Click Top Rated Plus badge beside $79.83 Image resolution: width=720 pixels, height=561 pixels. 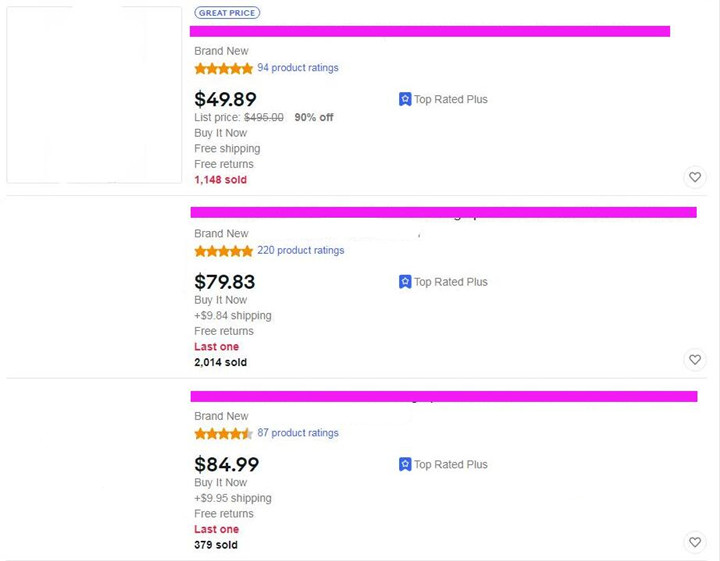443,282
